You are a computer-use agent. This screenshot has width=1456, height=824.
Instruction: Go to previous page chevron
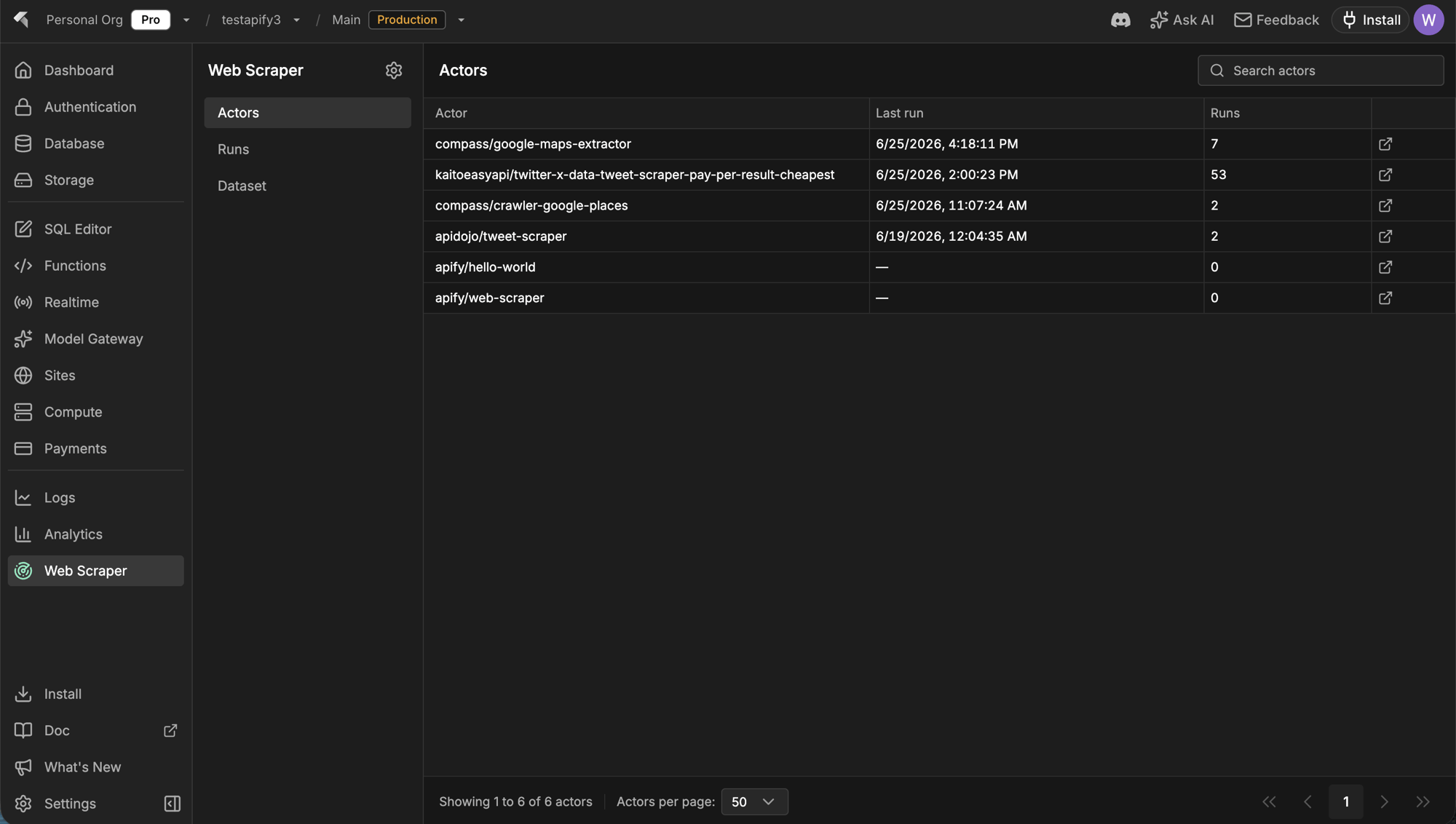pos(1307,801)
